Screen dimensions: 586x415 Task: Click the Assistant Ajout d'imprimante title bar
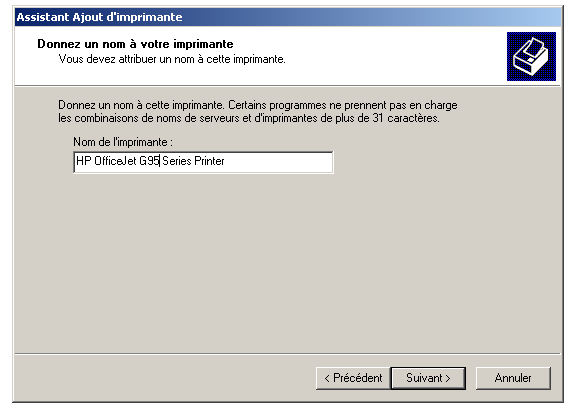288,17
